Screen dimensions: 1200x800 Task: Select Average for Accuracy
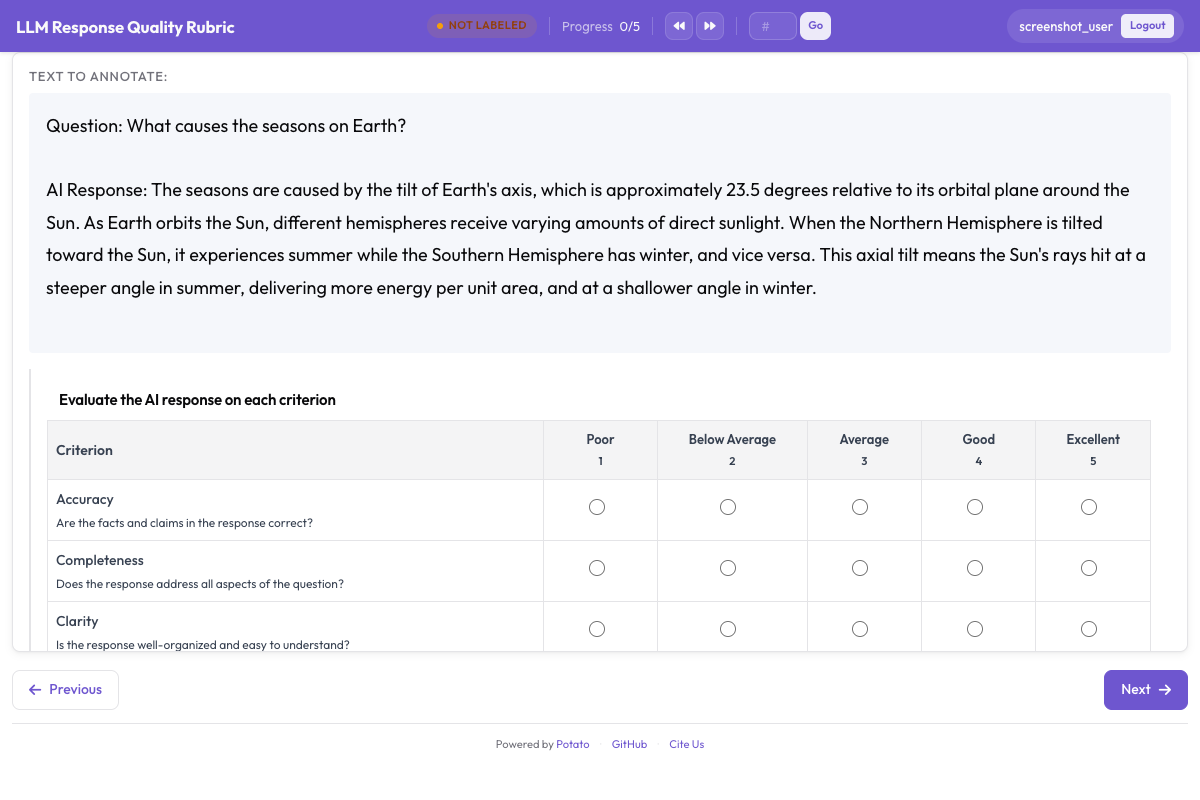pos(860,507)
